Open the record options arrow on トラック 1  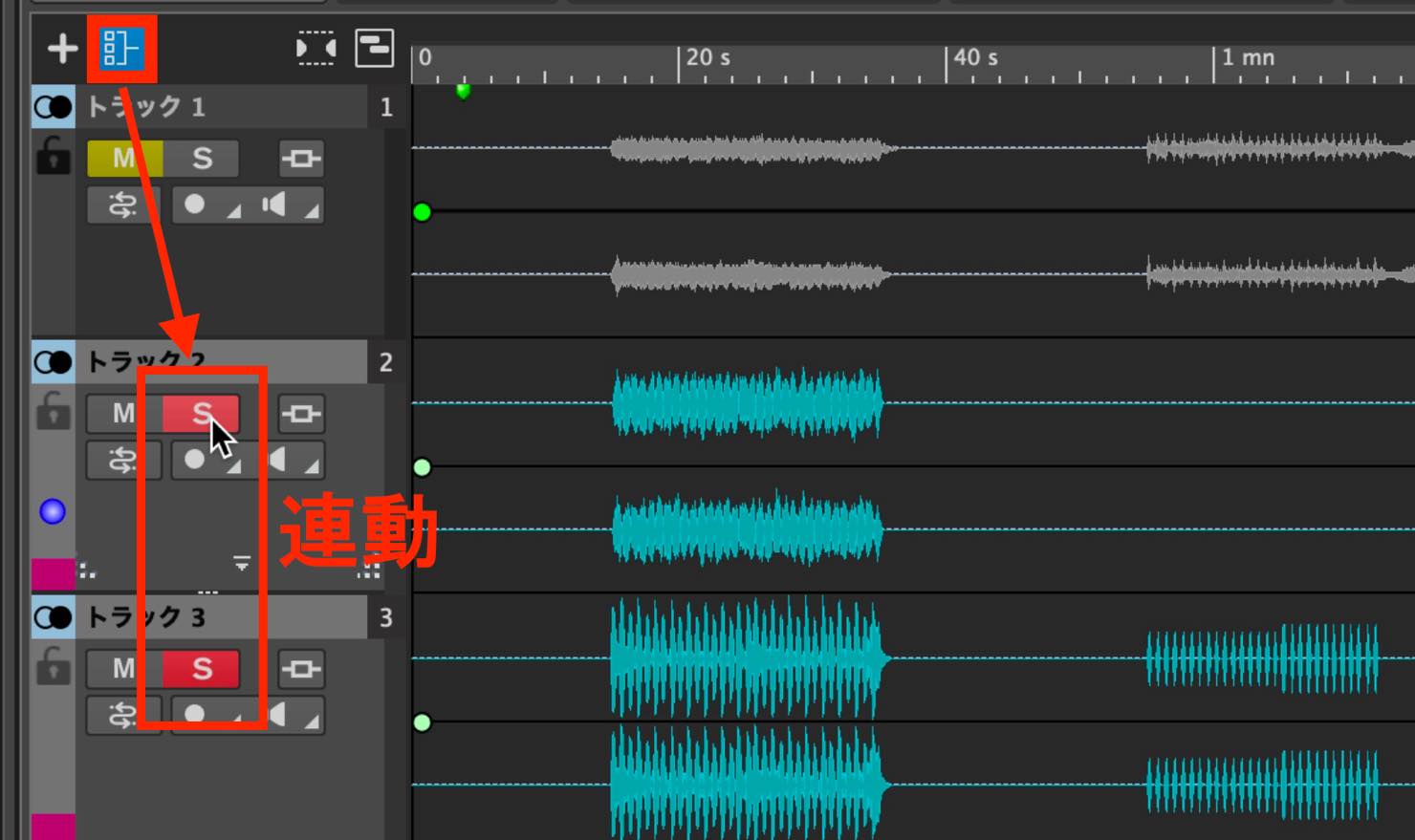(234, 211)
